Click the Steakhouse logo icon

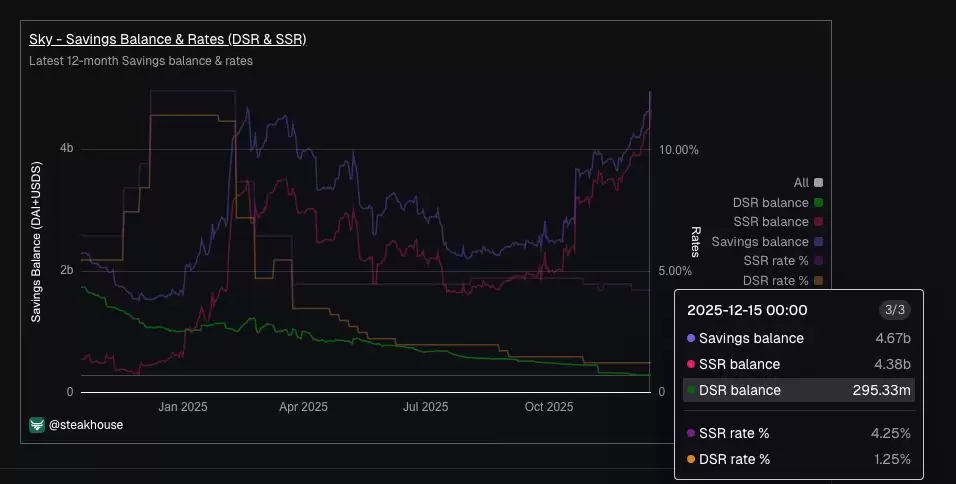(x=37, y=425)
